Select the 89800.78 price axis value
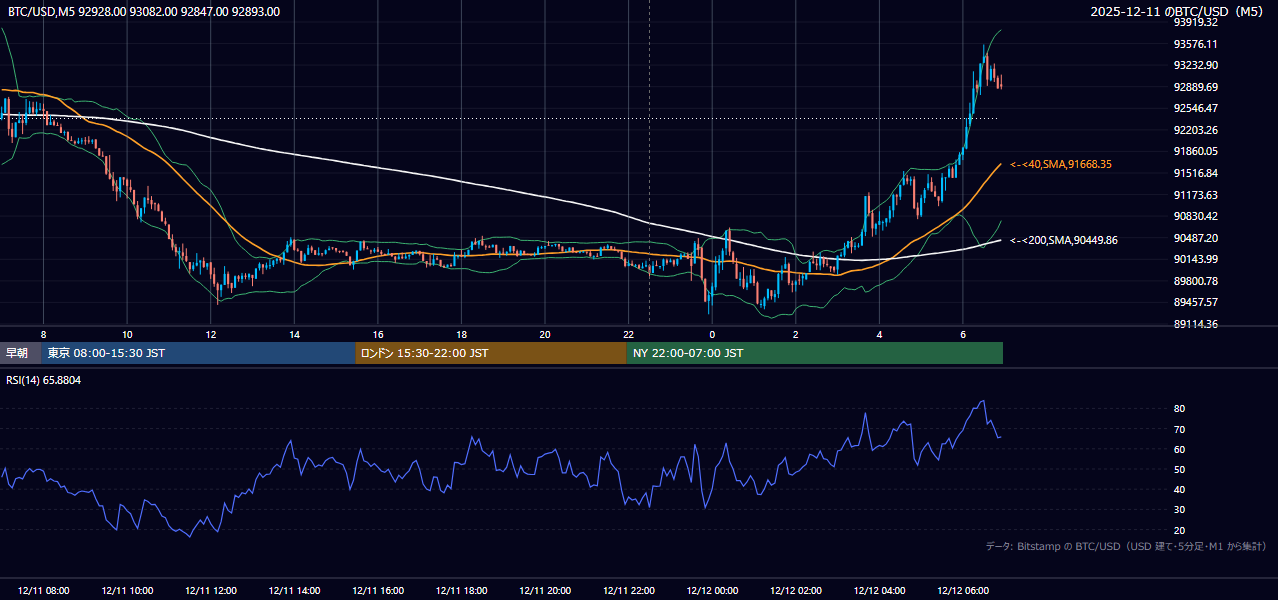 (x=1195, y=281)
